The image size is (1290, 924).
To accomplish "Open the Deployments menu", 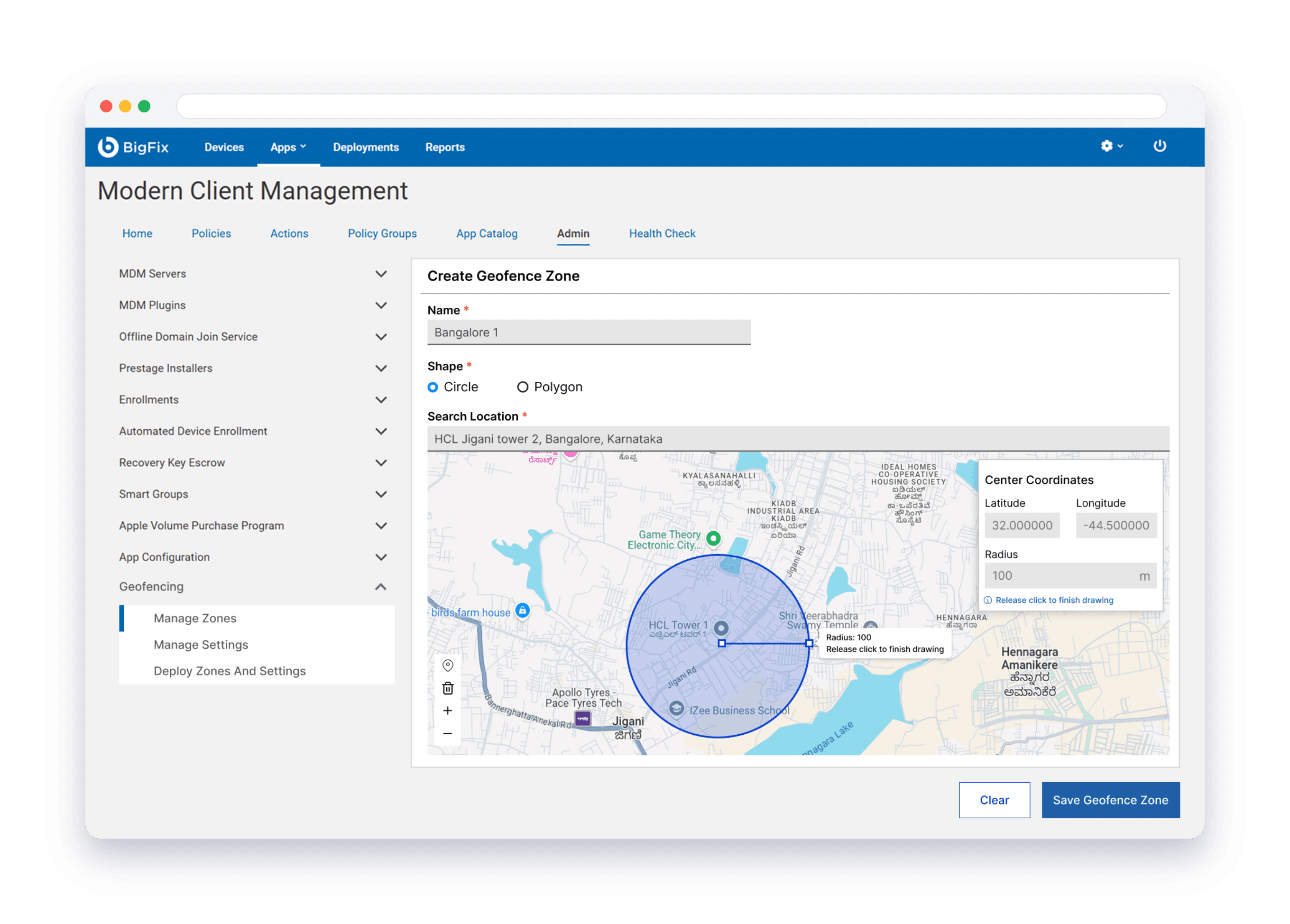I will 366,147.
